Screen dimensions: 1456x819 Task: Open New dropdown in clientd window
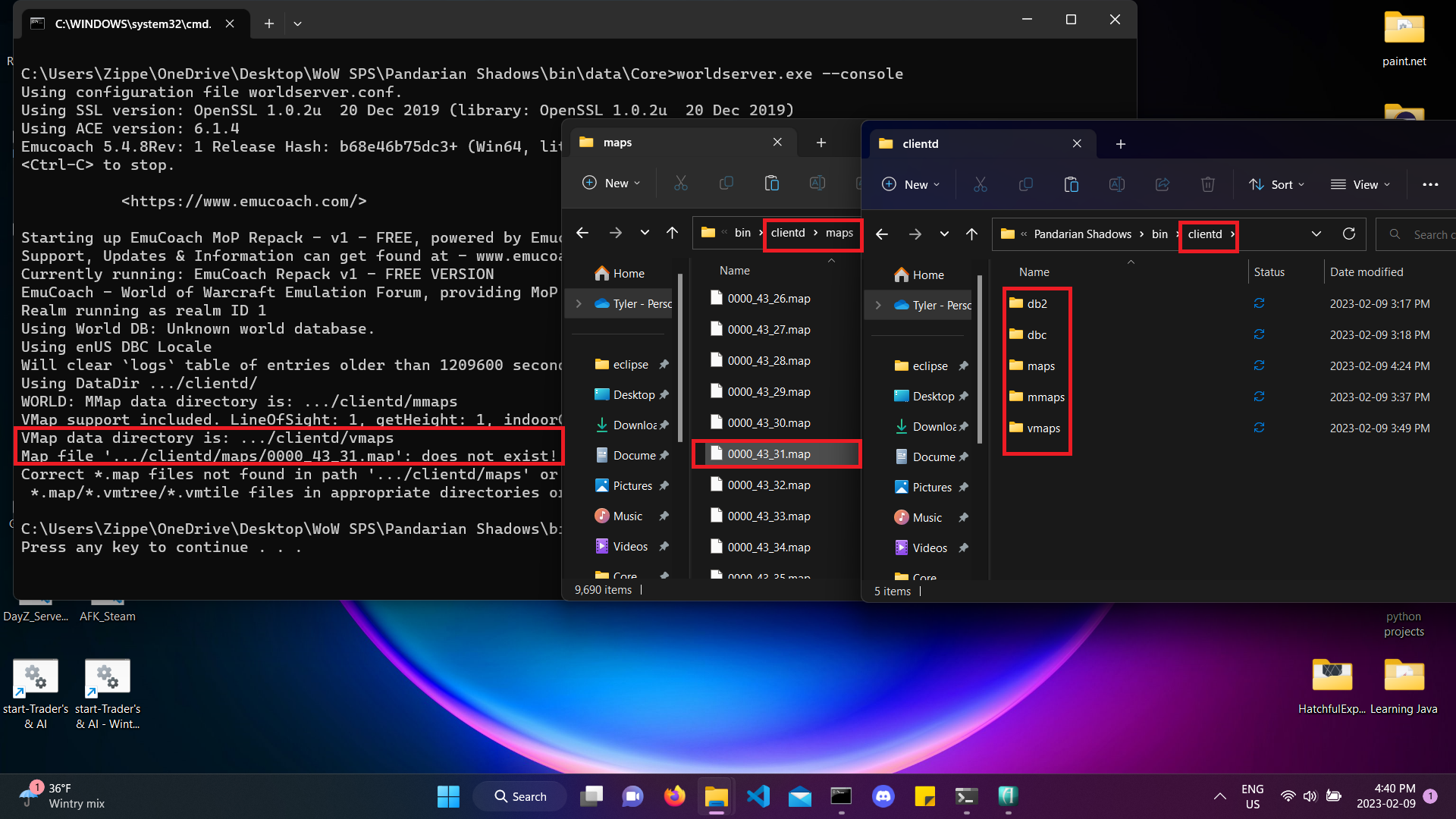pos(911,184)
